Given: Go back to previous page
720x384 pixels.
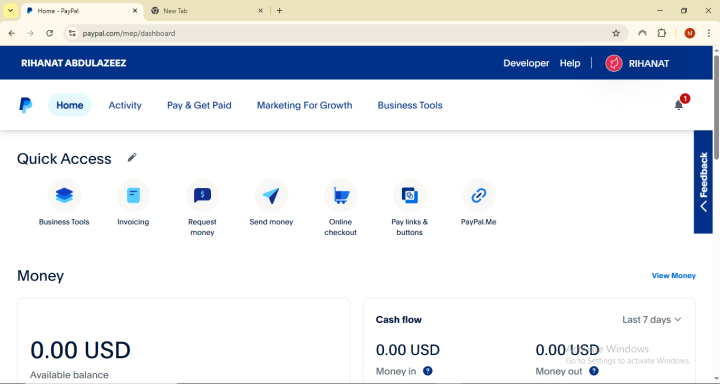Looking at the screenshot, I should point(12,33).
